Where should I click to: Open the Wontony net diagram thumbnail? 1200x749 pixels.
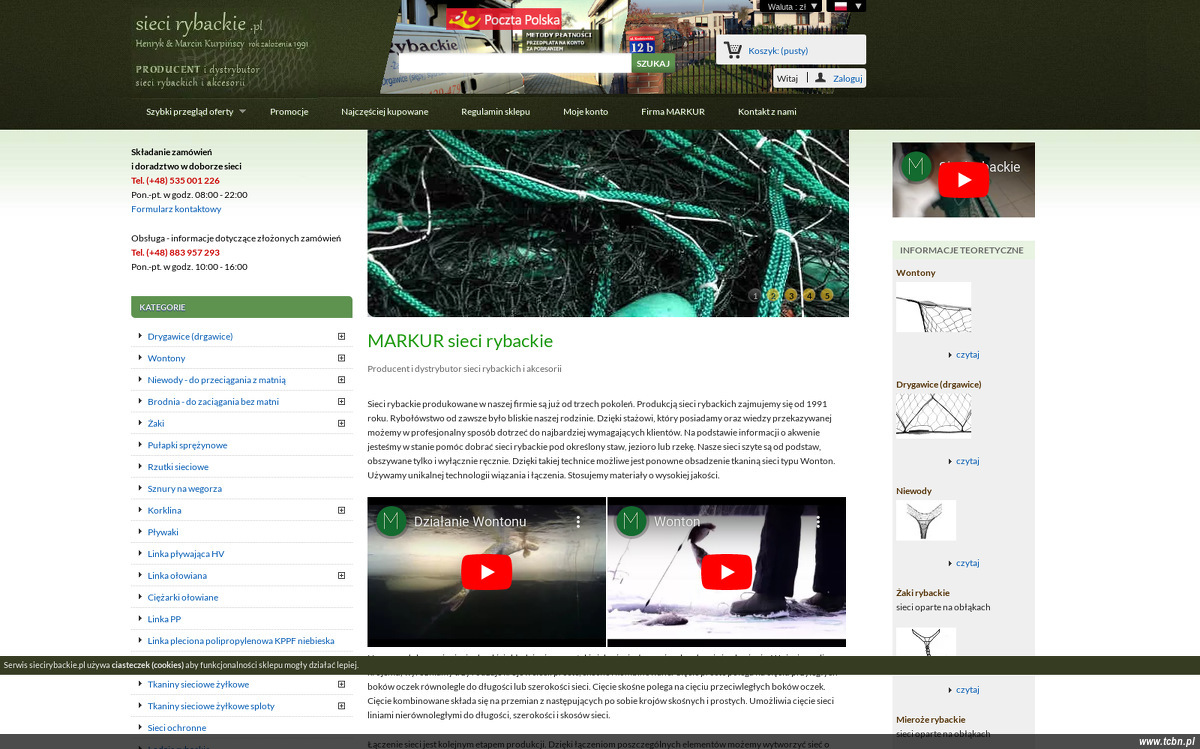(x=933, y=307)
